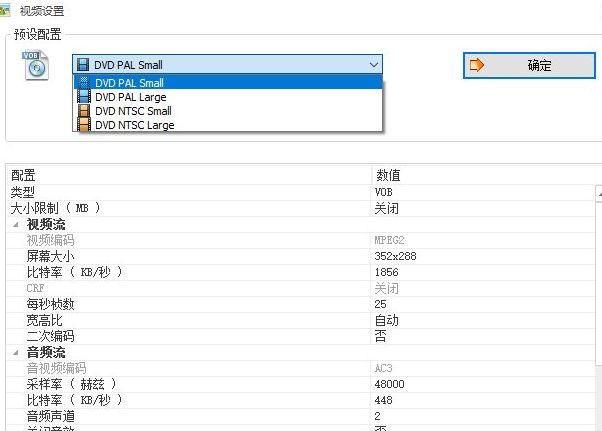
Task: Choose DVD PAL Small from the list
Action: click(x=129, y=83)
